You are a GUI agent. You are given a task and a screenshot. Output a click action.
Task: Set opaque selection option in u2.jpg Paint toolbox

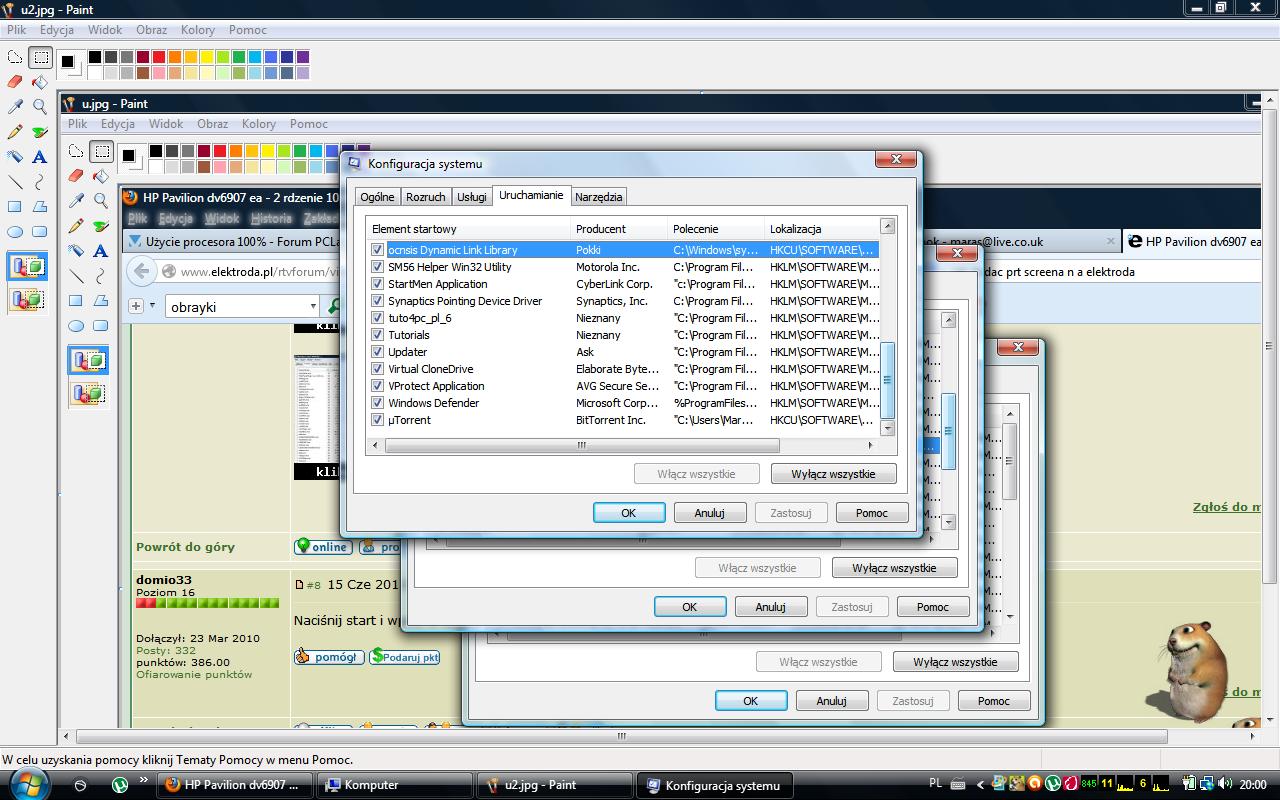[x=27, y=267]
